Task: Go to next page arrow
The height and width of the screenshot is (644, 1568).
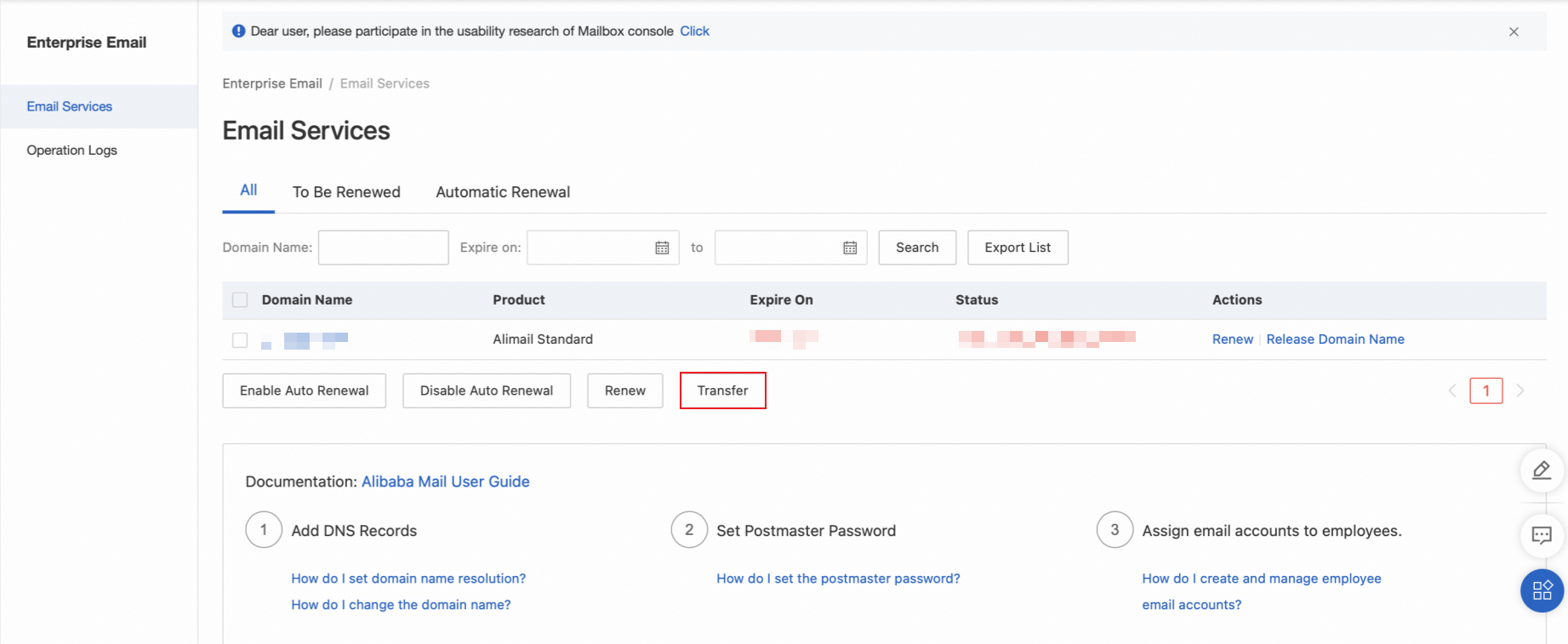Action: point(1520,390)
